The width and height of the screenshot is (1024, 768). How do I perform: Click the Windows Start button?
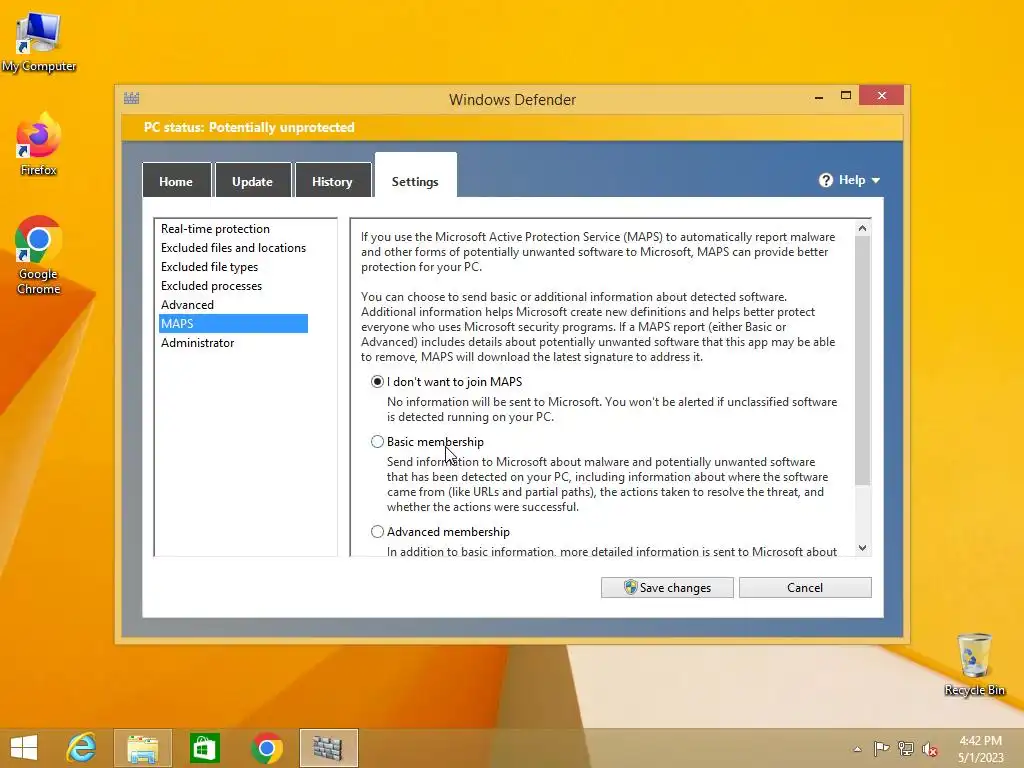[x=24, y=748]
